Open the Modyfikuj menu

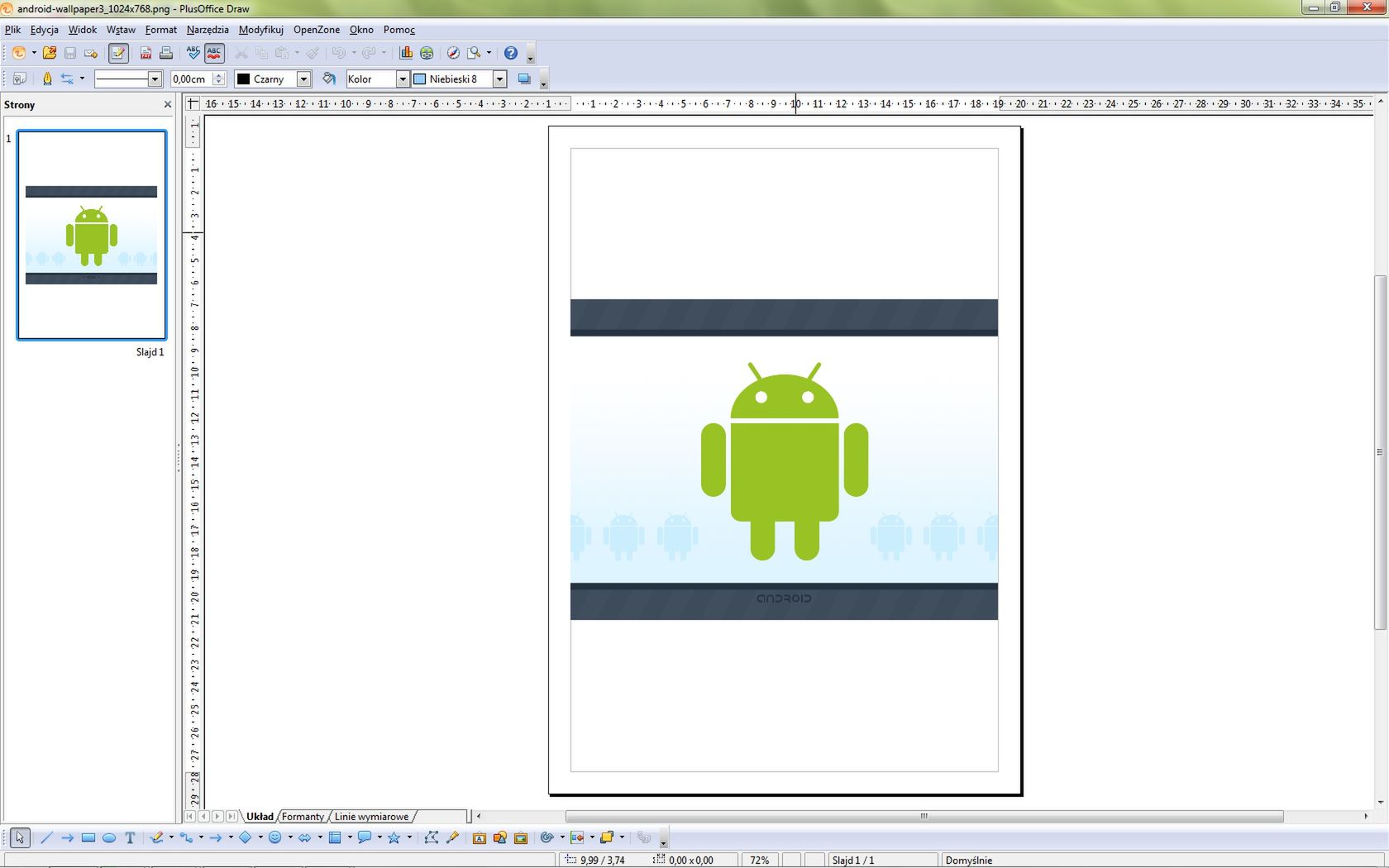(260, 29)
